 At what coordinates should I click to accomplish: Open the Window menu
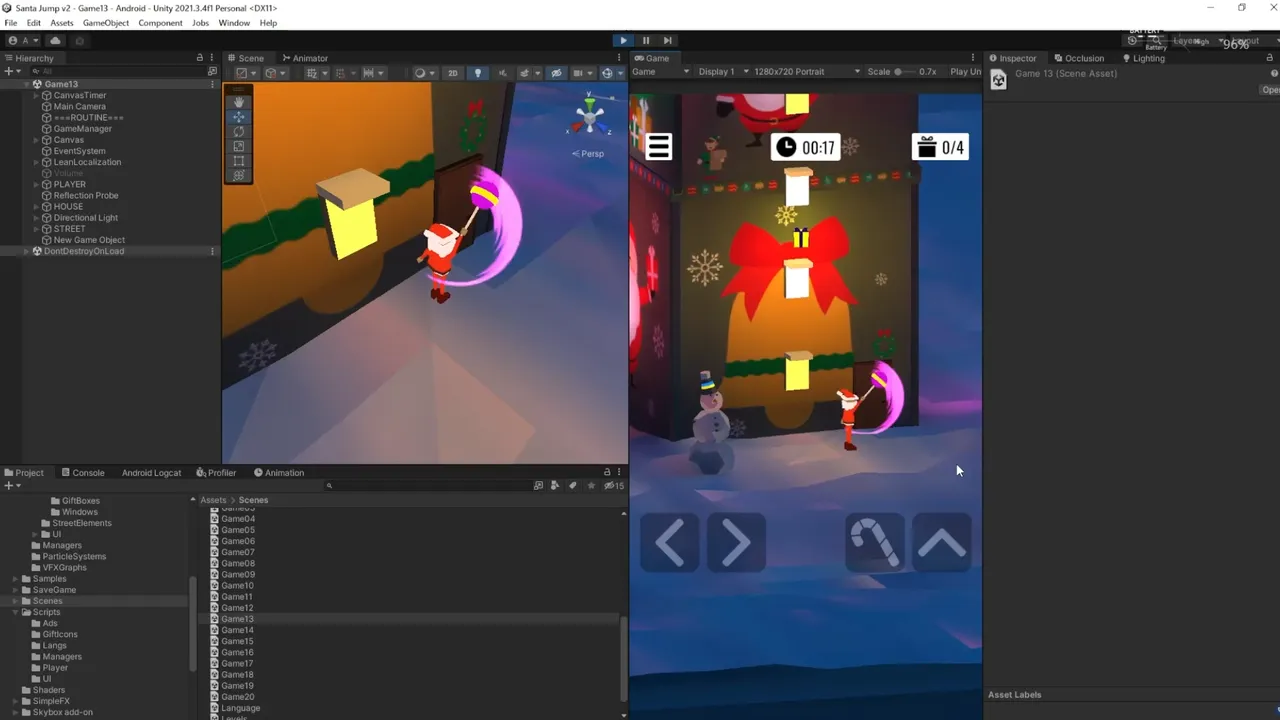pos(234,22)
